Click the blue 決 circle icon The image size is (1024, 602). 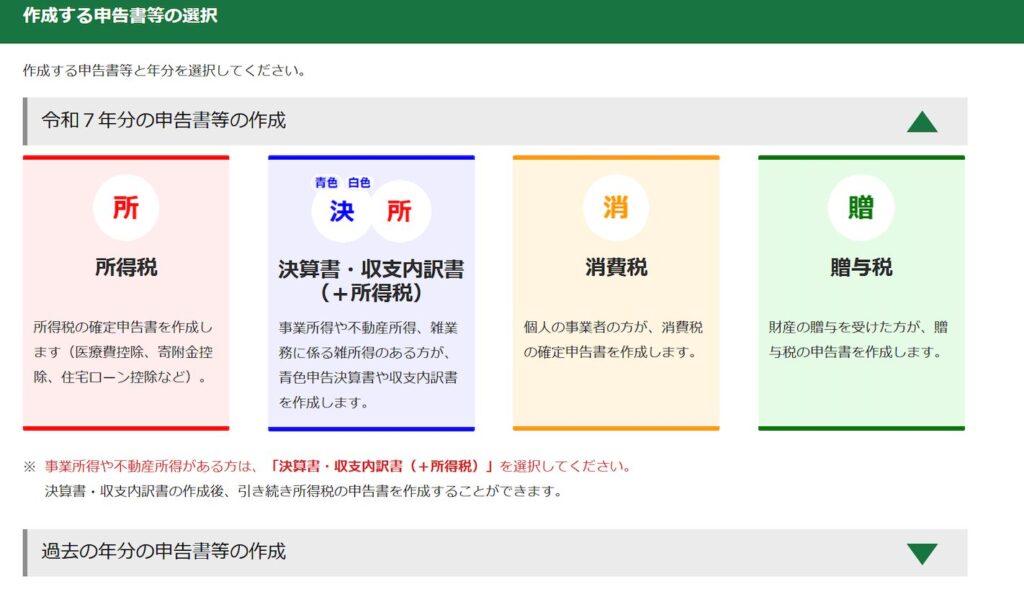(x=342, y=212)
